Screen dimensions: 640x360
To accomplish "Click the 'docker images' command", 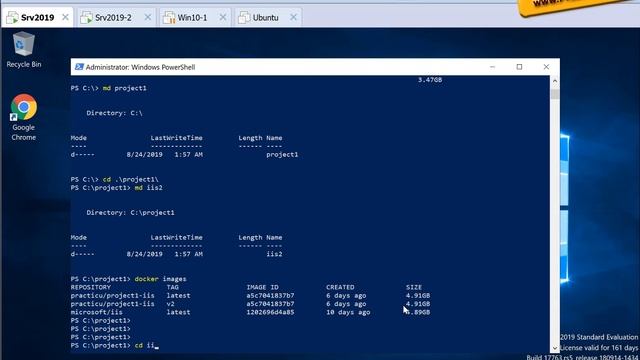I will (x=160, y=279).
